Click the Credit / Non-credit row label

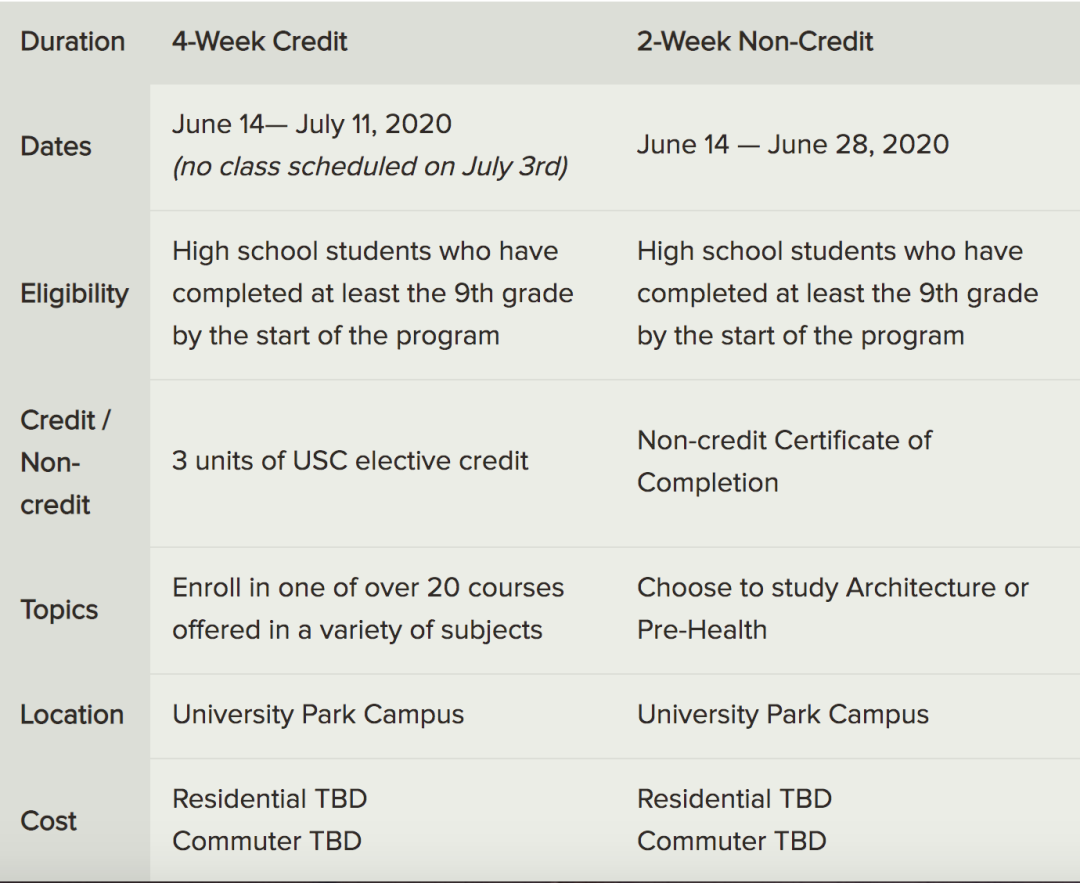pyautogui.click(x=66, y=462)
